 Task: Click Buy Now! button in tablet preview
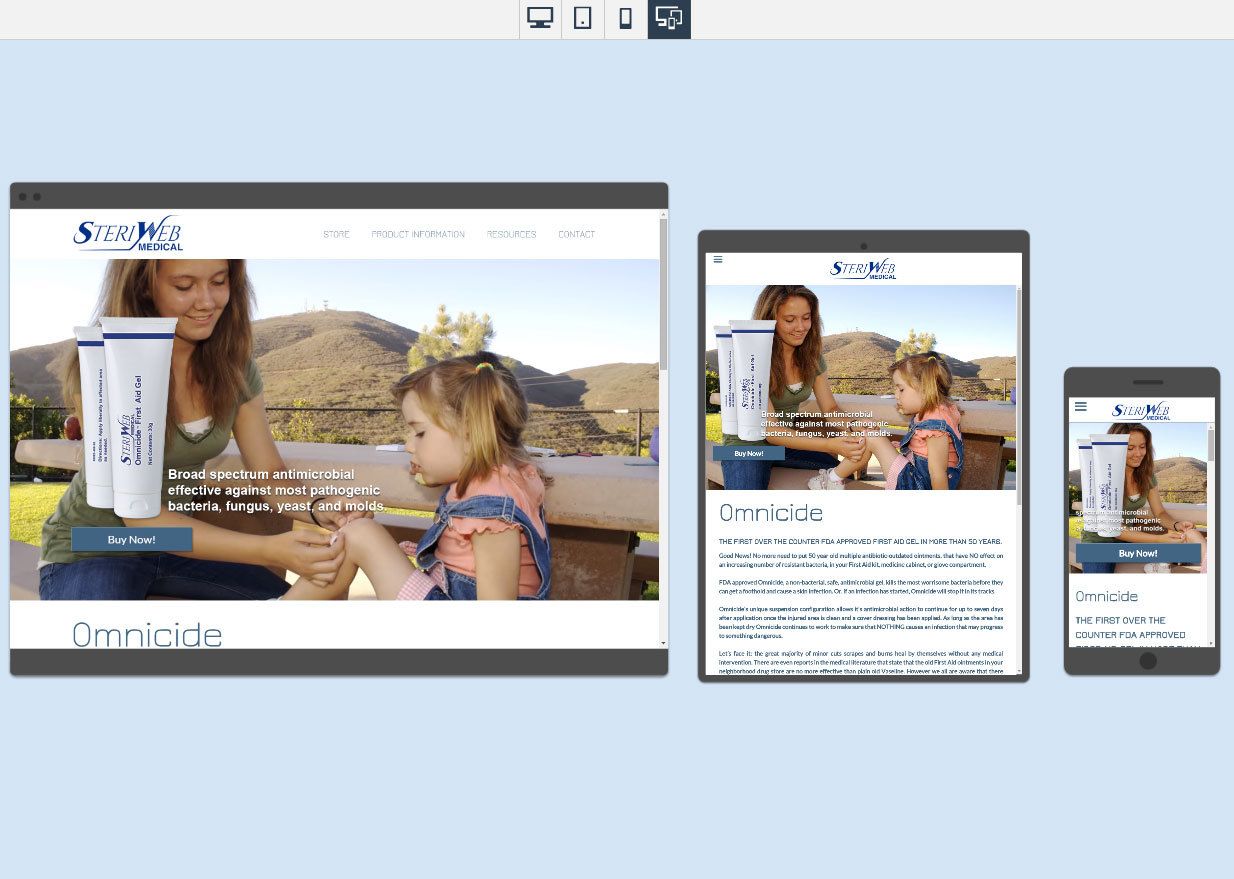pyautogui.click(x=748, y=453)
